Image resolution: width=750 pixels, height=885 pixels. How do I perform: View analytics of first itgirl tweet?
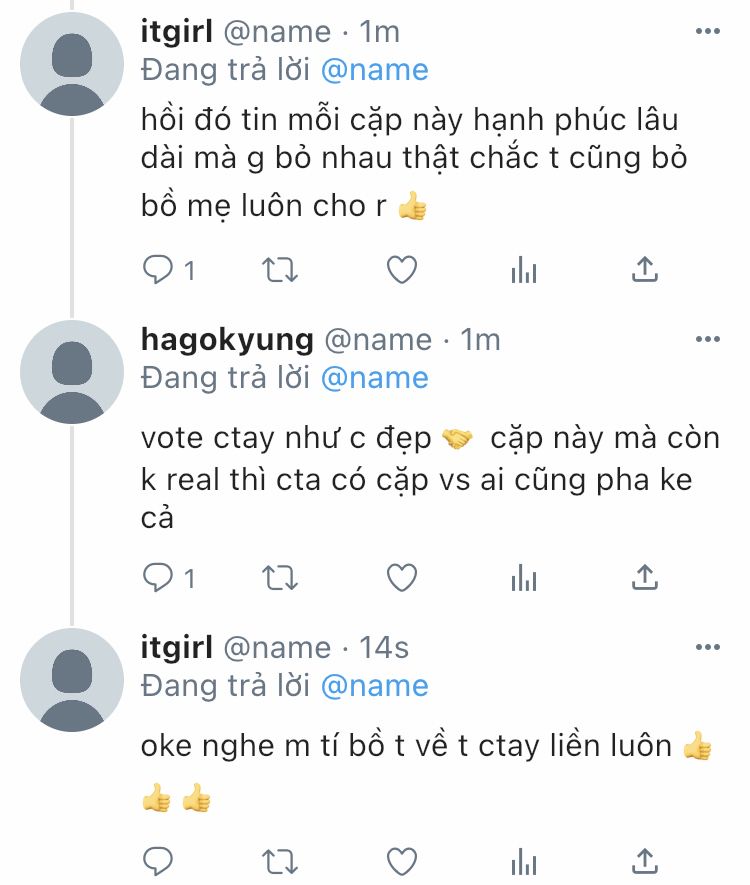tap(524, 269)
